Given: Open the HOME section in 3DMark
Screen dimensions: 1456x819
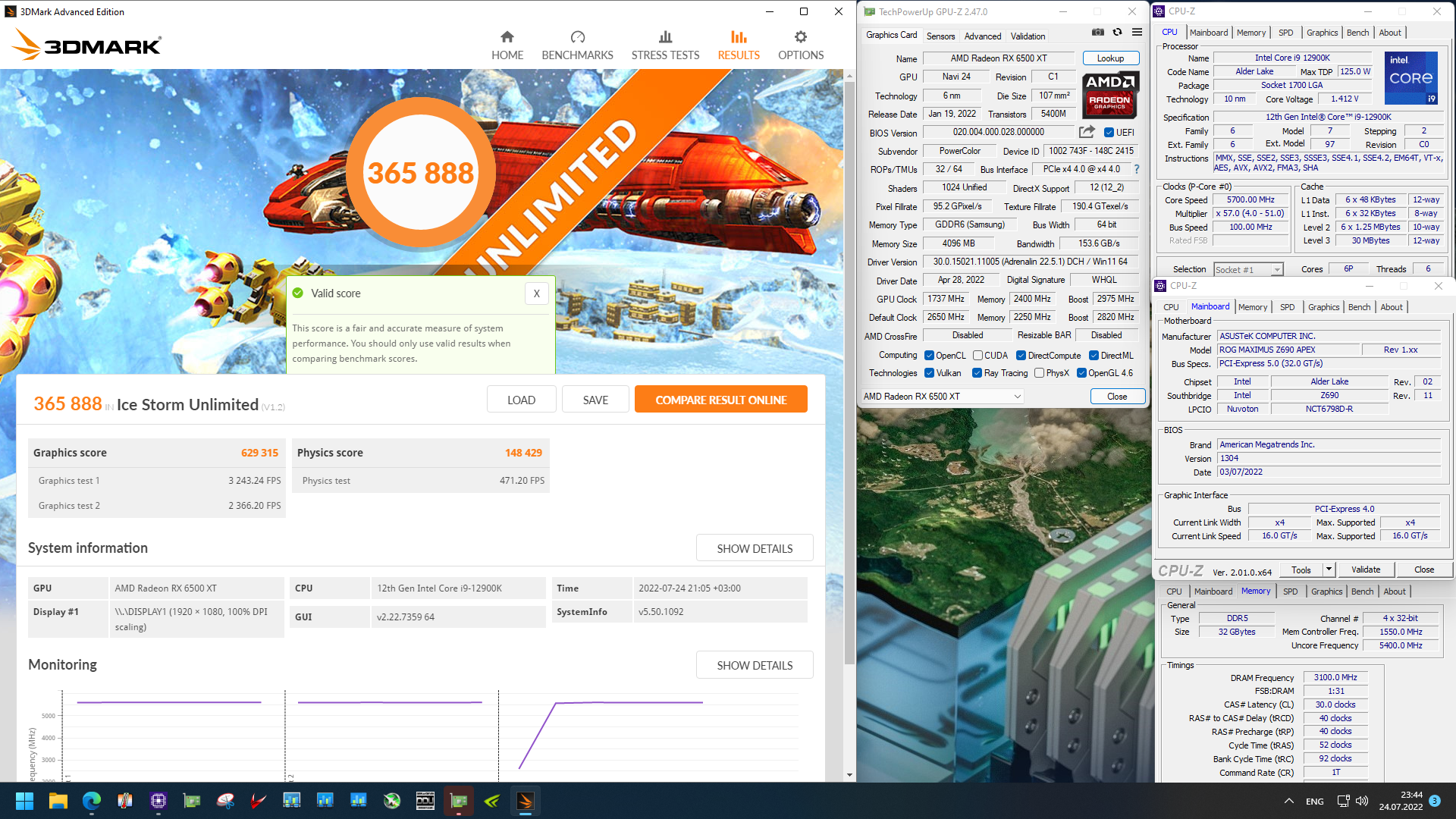Looking at the screenshot, I should point(507,45).
